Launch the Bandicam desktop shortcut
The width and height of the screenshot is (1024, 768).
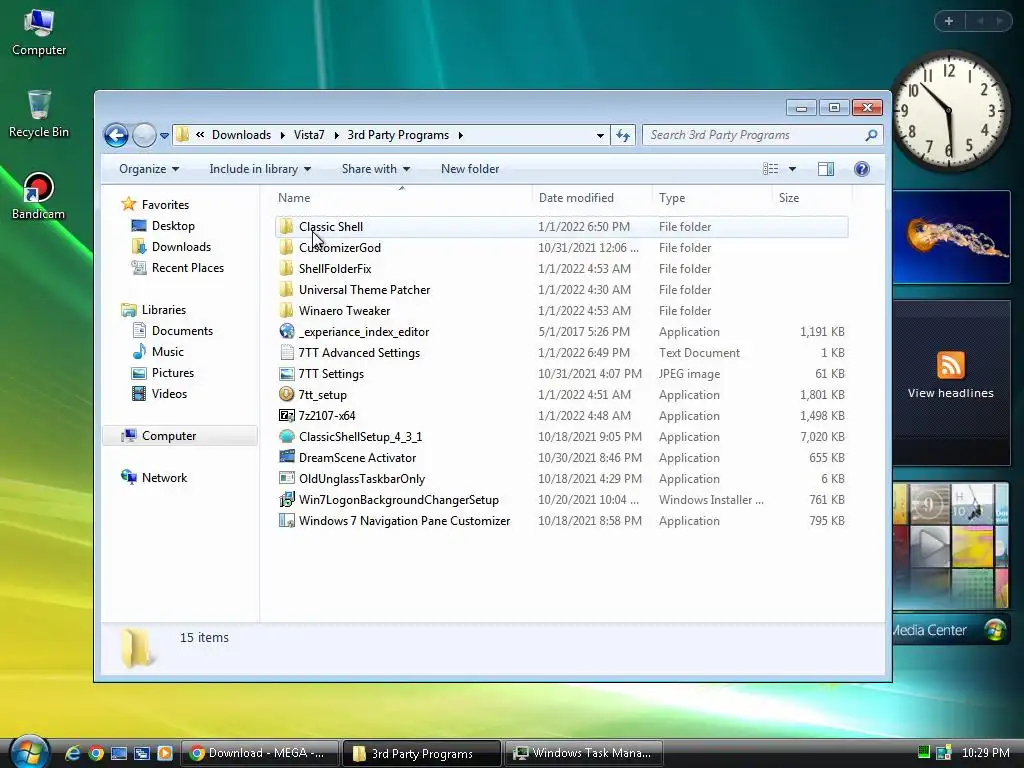39,197
